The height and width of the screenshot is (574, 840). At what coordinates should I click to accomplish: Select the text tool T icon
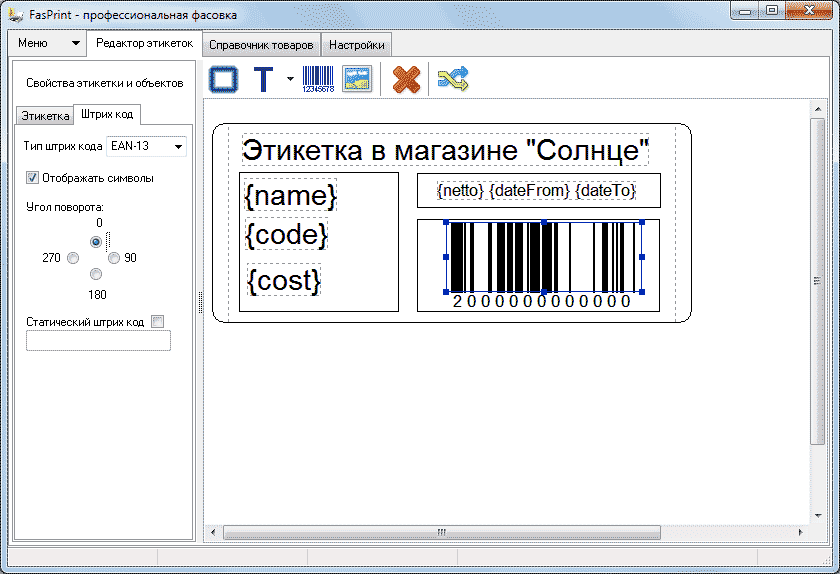(263, 79)
